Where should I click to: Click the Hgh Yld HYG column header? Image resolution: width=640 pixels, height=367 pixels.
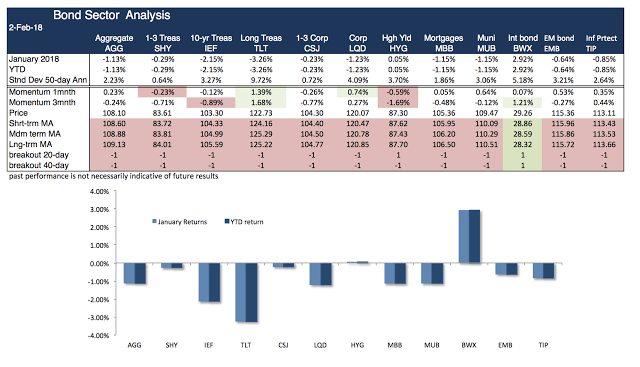pyautogui.click(x=397, y=43)
